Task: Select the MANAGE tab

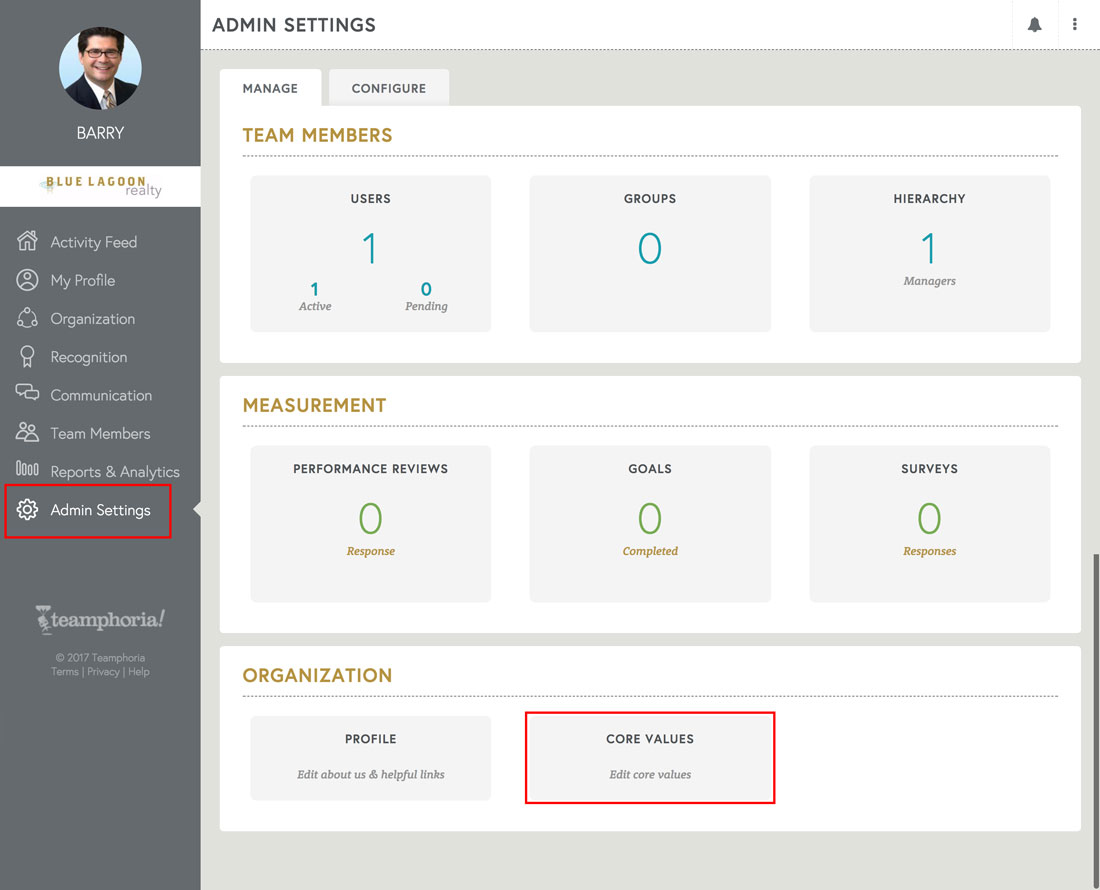Action: tap(269, 88)
